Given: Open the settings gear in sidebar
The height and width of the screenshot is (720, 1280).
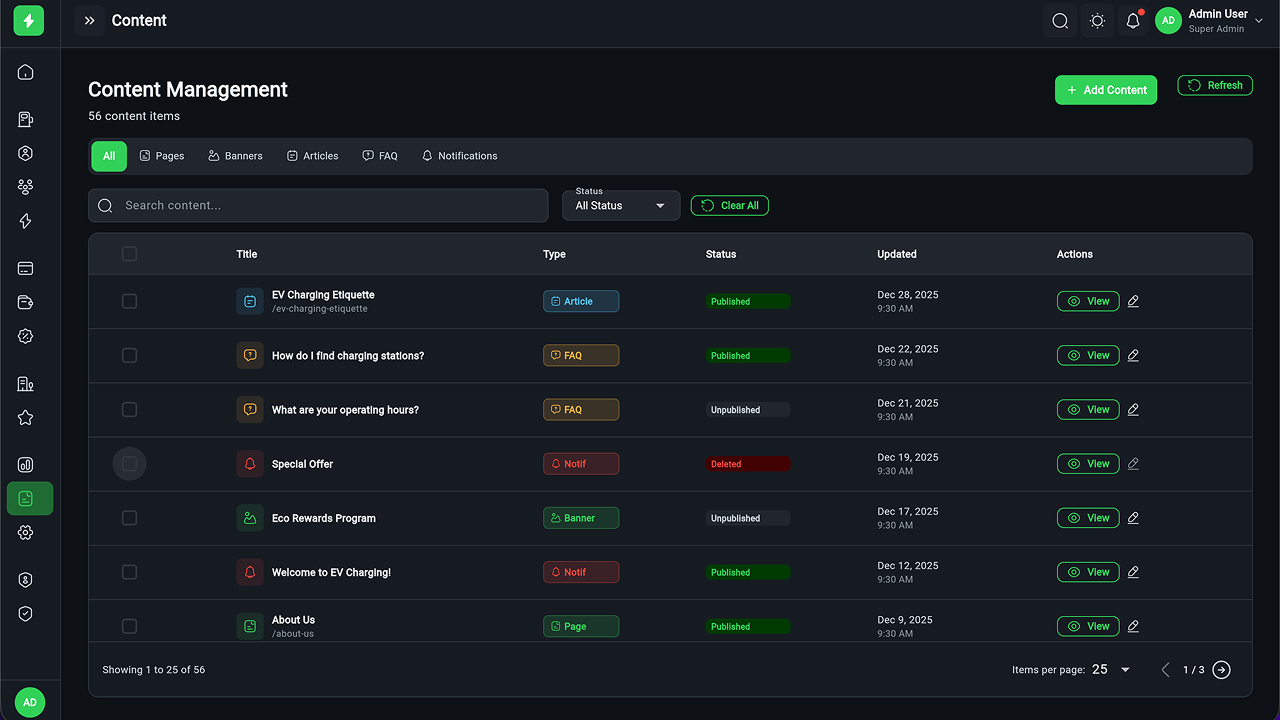Looking at the screenshot, I should coord(26,533).
